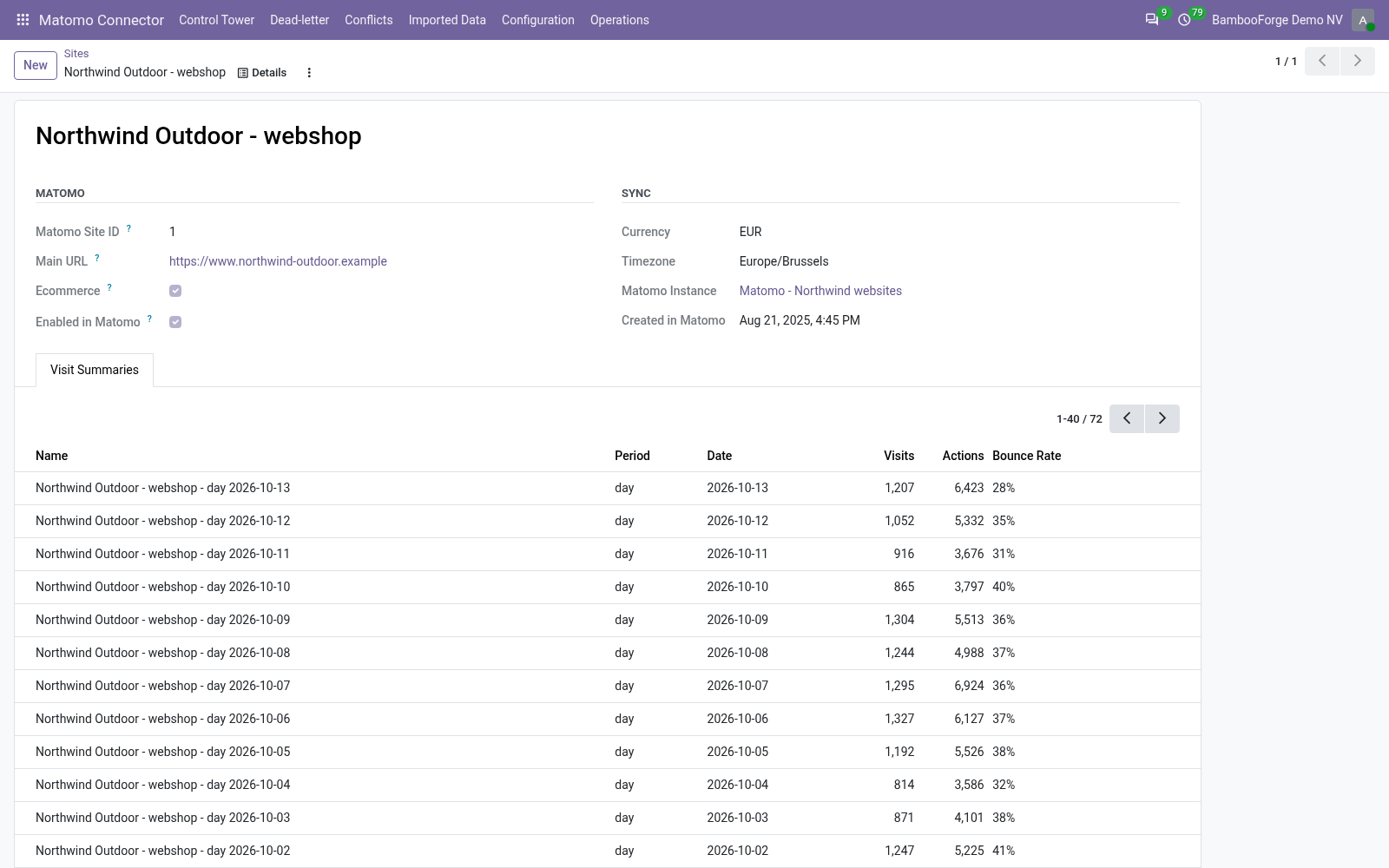The height and width of the screenshot is (868, 1389).
Task: Open row 'Northwind Outdoor - webshop - day 2026-10-13'
Action: coord(608,488)
